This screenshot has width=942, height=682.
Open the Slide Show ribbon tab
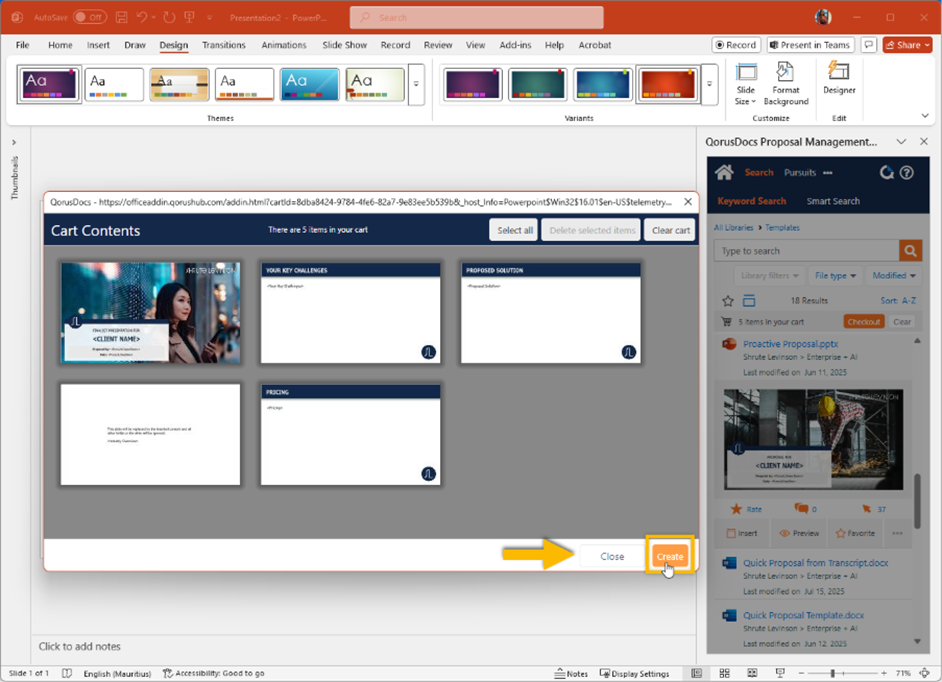click(x=344, y=45)
